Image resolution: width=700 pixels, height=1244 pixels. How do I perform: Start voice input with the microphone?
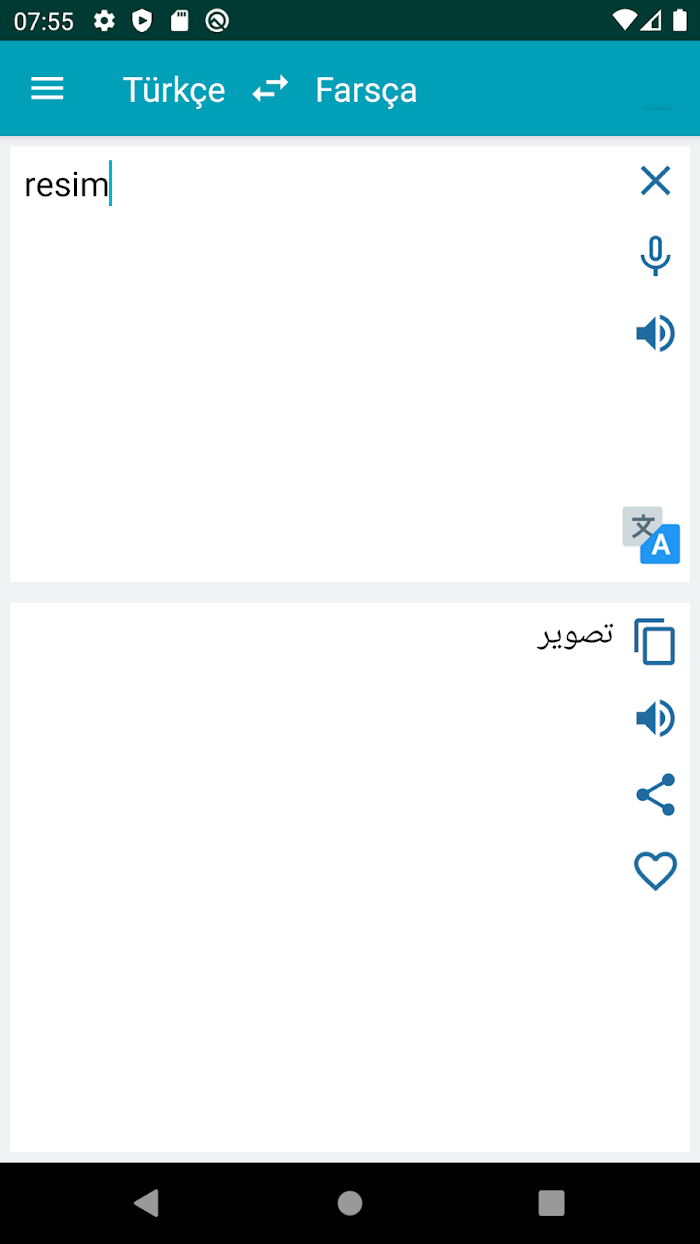pyautogui.click(x=655, y=256)
